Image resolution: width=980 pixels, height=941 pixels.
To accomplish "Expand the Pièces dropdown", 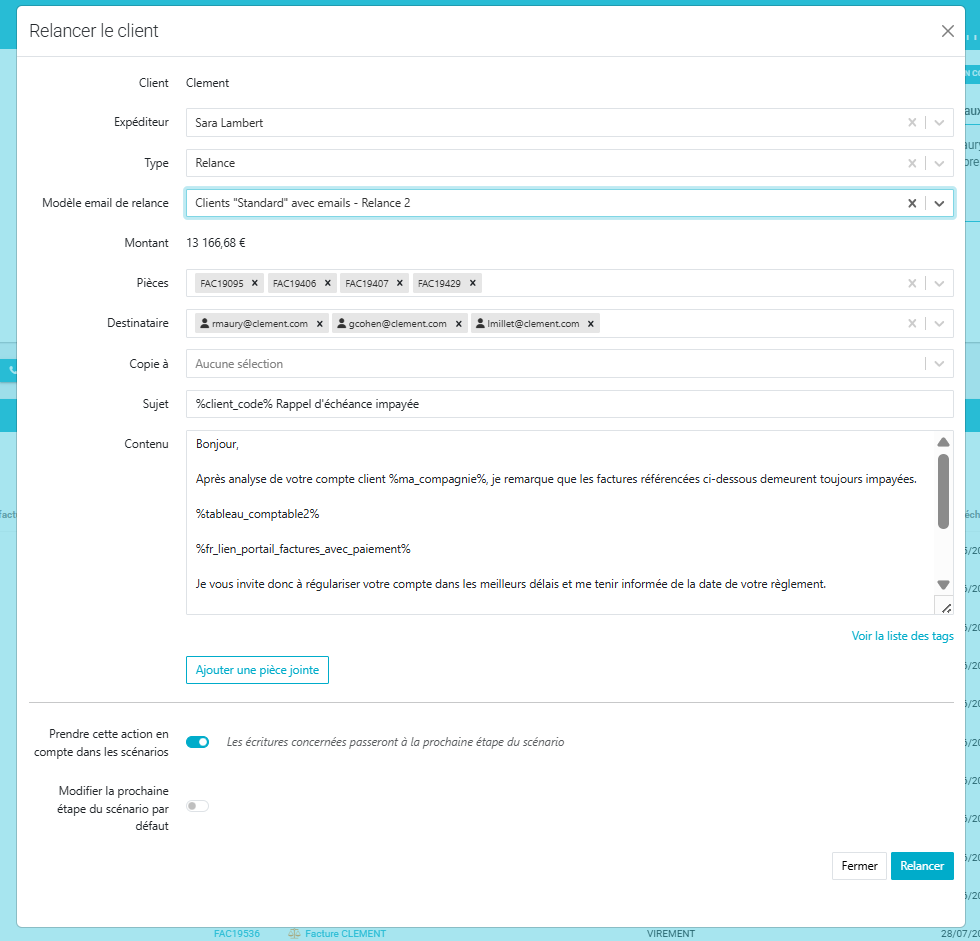I will [x=938, y=283].
